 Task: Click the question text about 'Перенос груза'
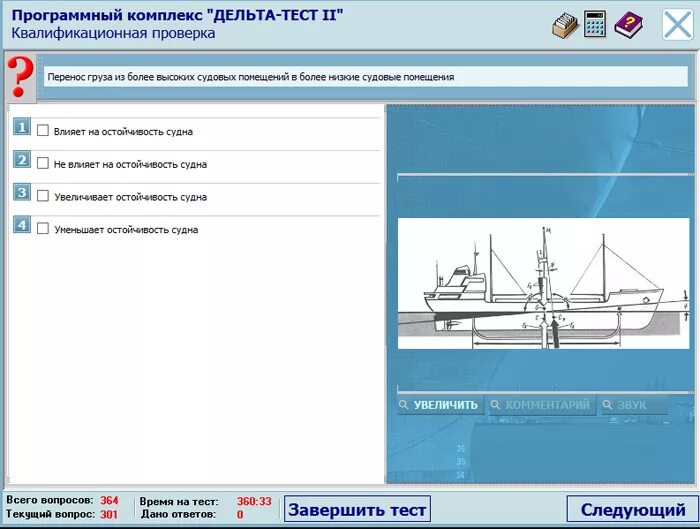click(251, 77)
